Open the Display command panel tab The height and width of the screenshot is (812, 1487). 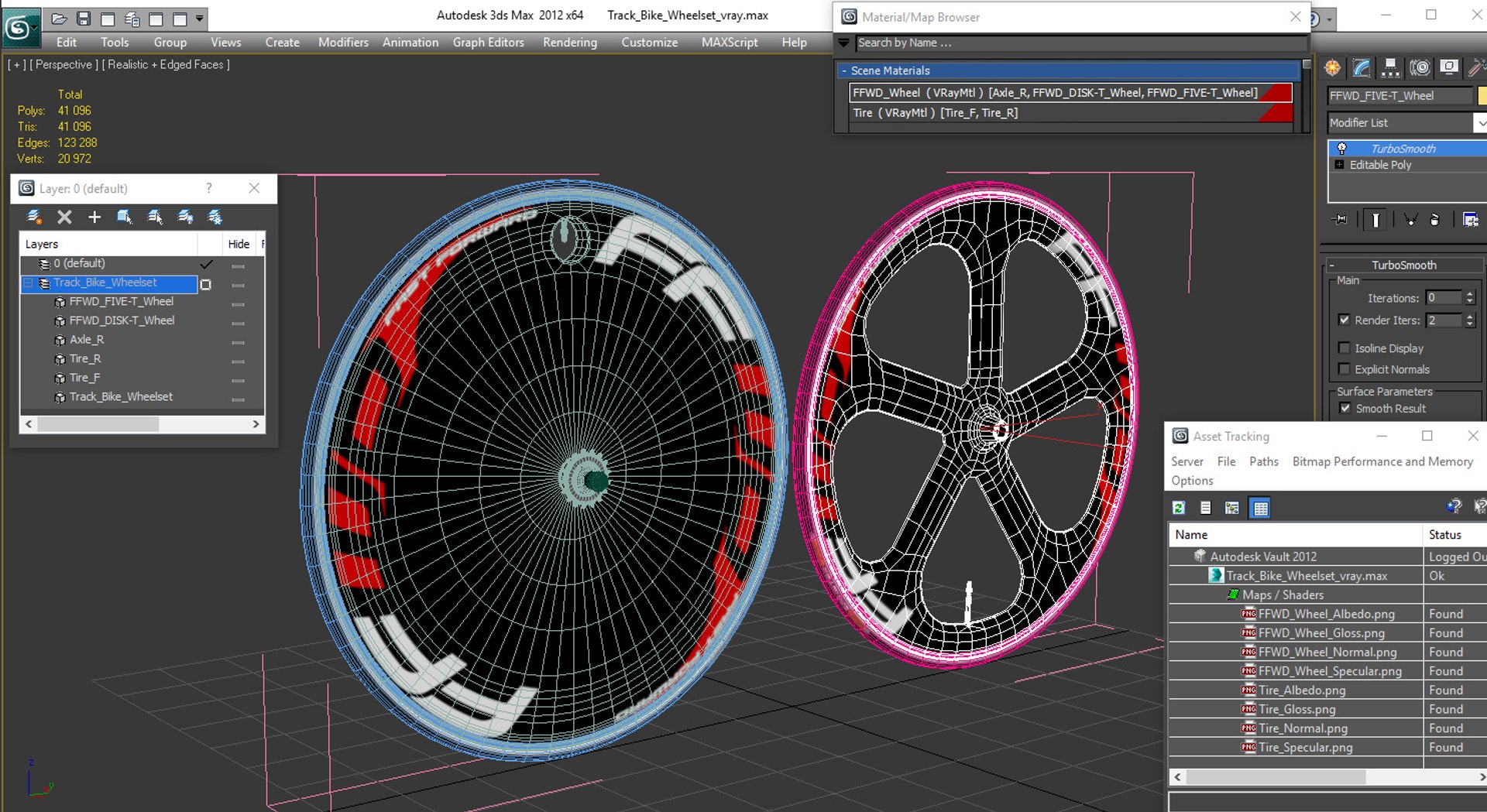coord(1449,68)
